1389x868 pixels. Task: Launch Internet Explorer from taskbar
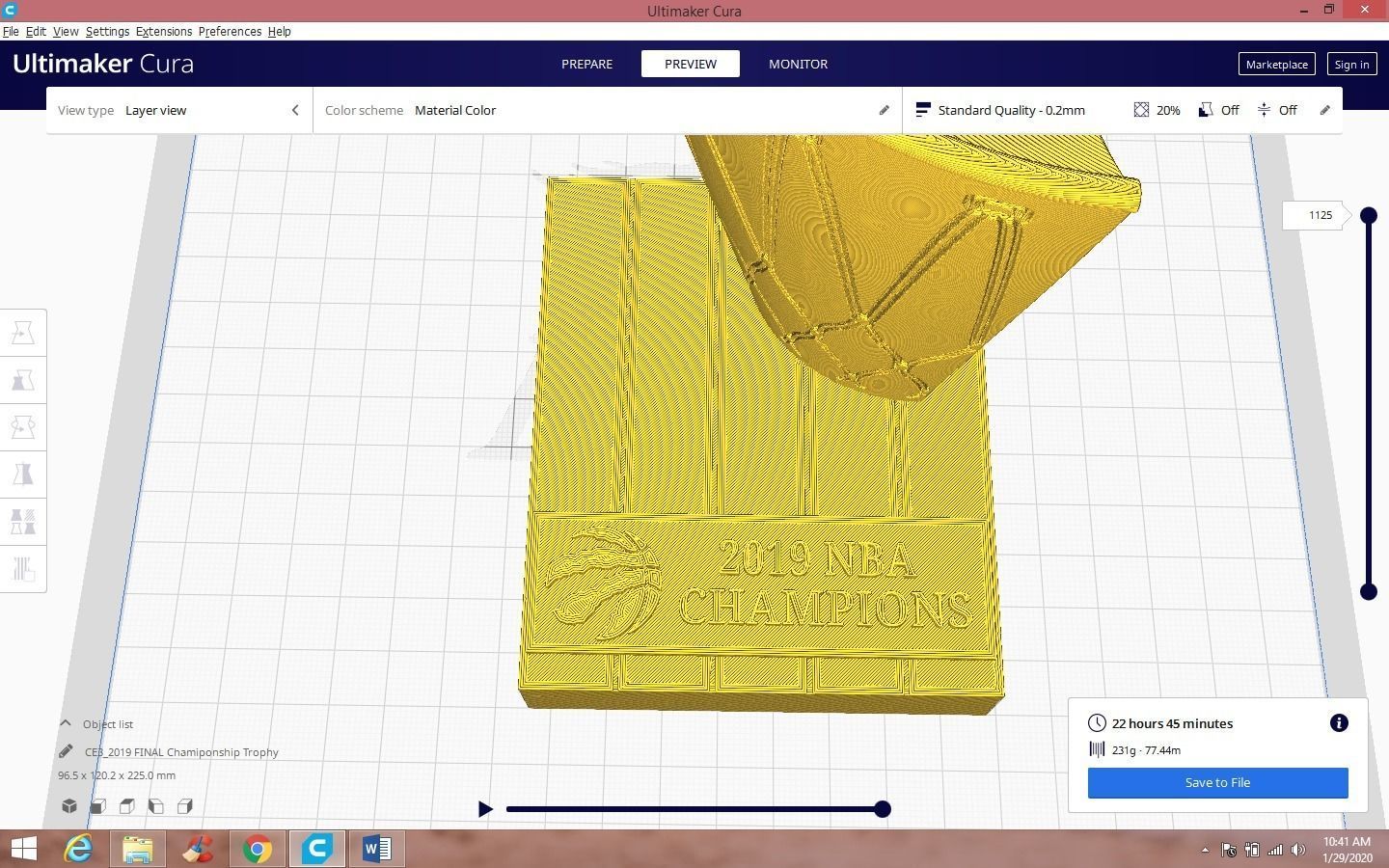pos(78,849)
